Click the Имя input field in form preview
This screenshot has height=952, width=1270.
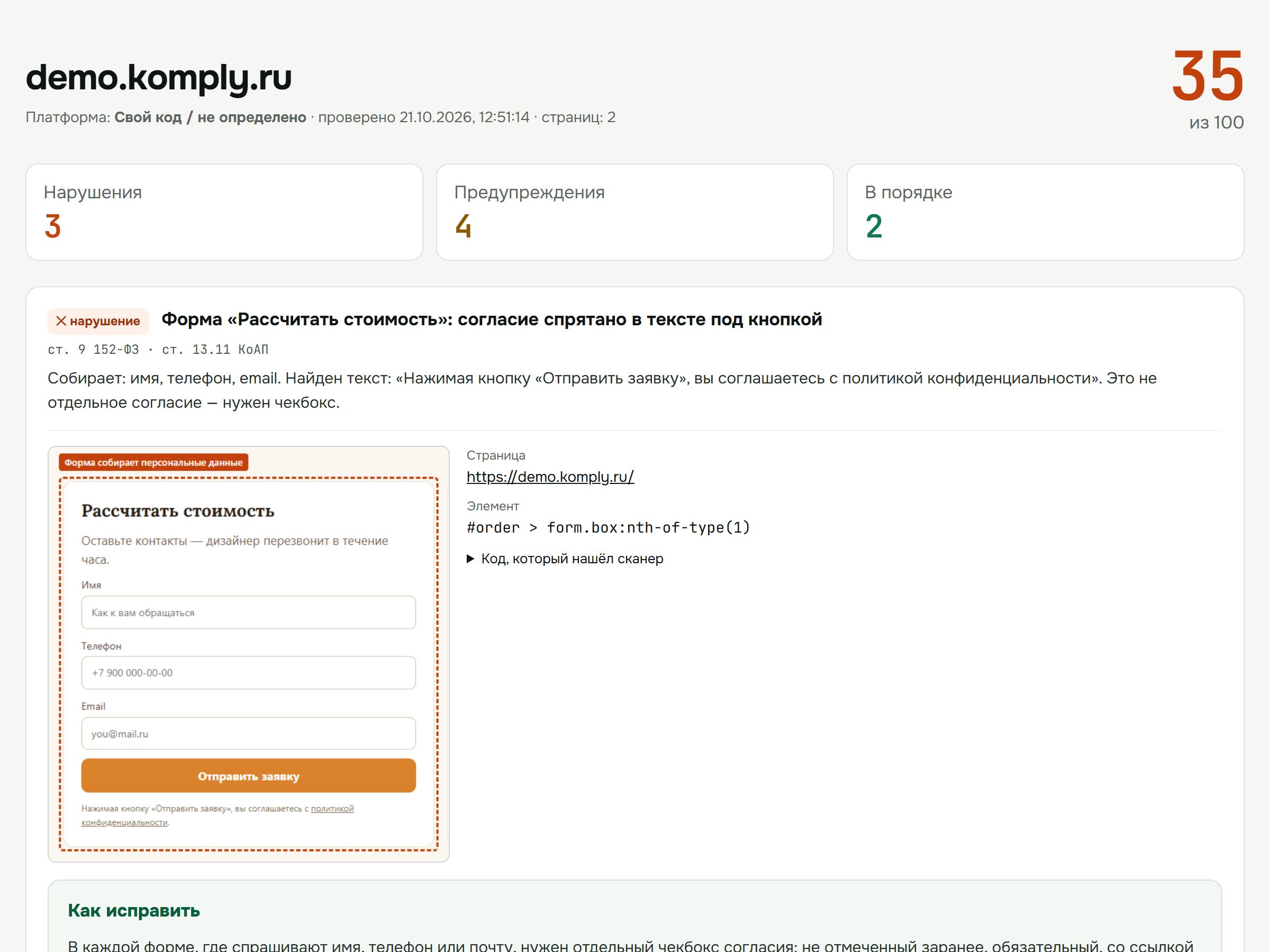[248, 612]
